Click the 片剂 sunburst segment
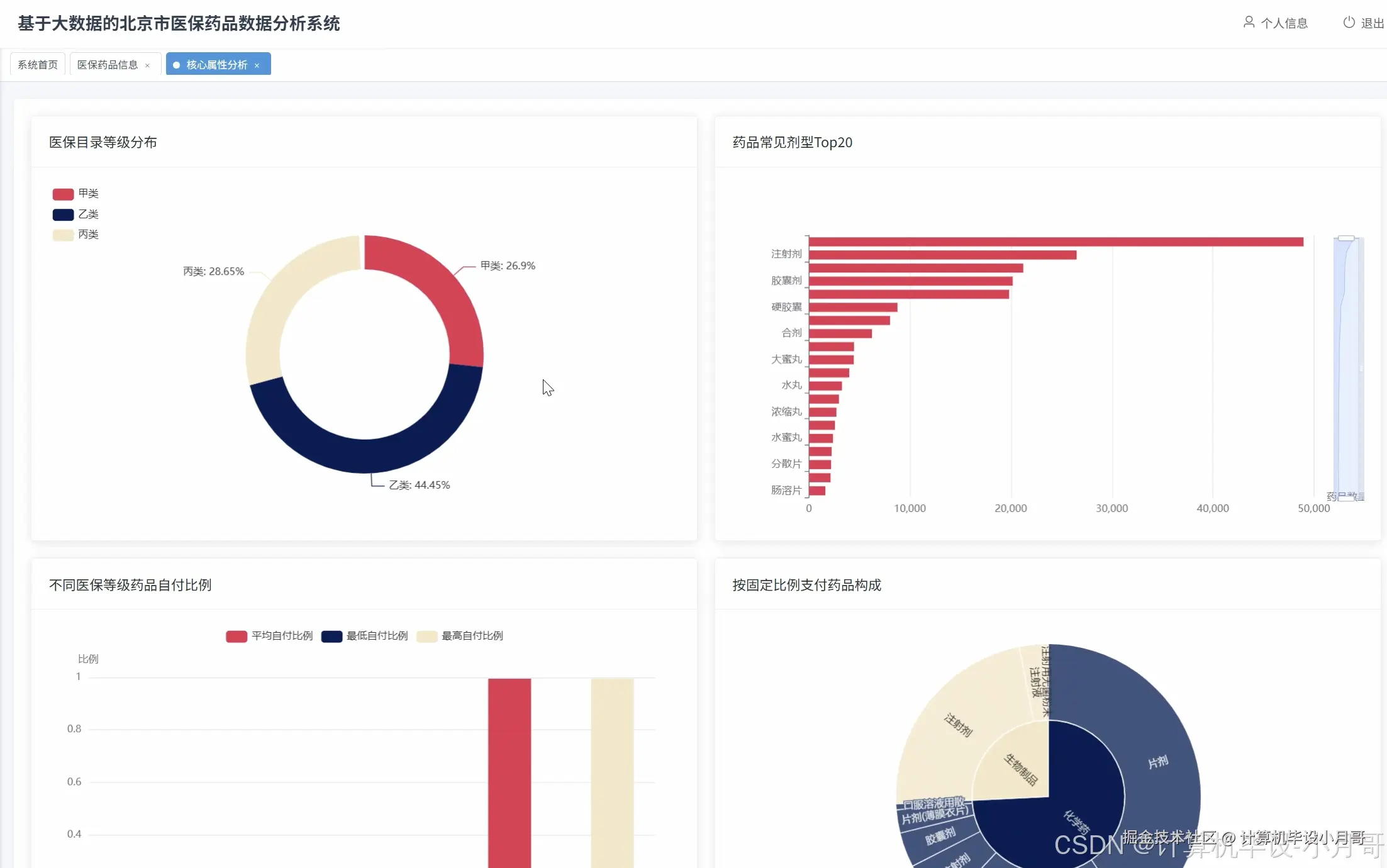 (x=1157, y=762)
